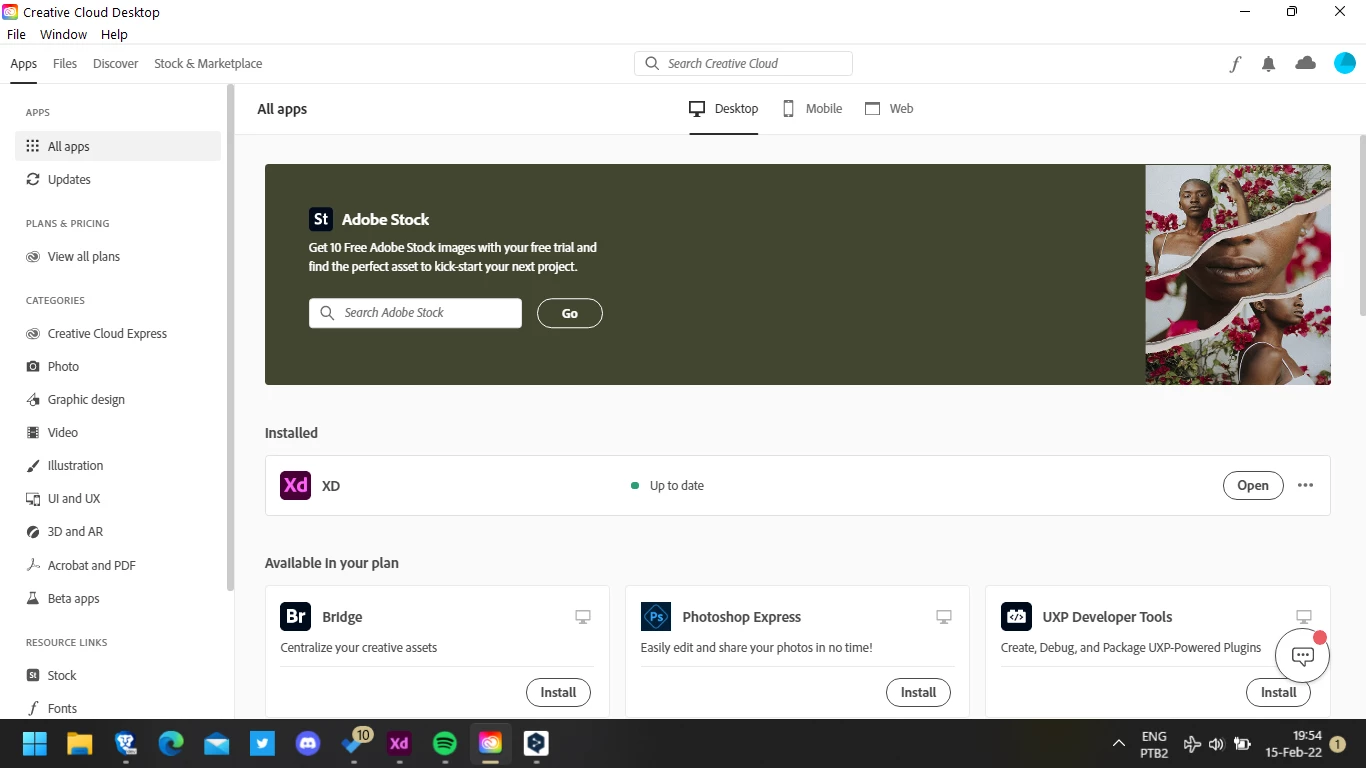The width and height of the screenshot is (1366, 768).
Task: Click the UXP Developer Tools icon
Action: (1016, 616)
